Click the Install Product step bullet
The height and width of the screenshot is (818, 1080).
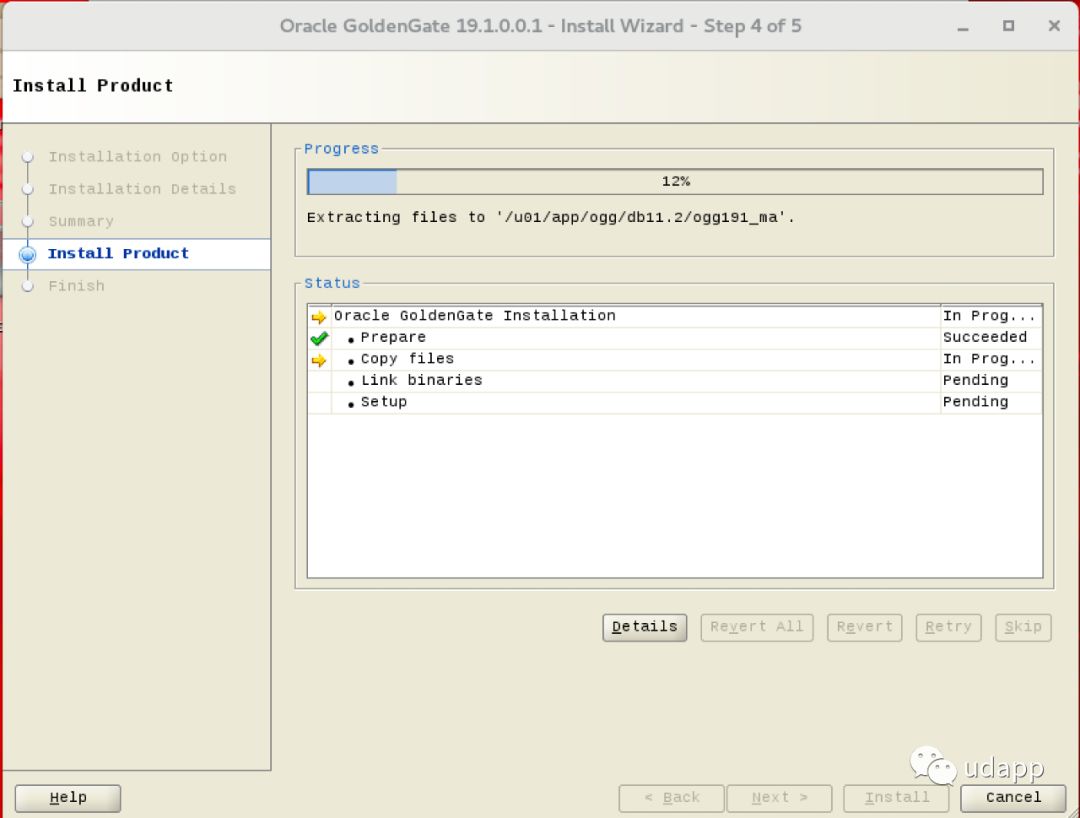pyautogui.click(x=28, y=254)
